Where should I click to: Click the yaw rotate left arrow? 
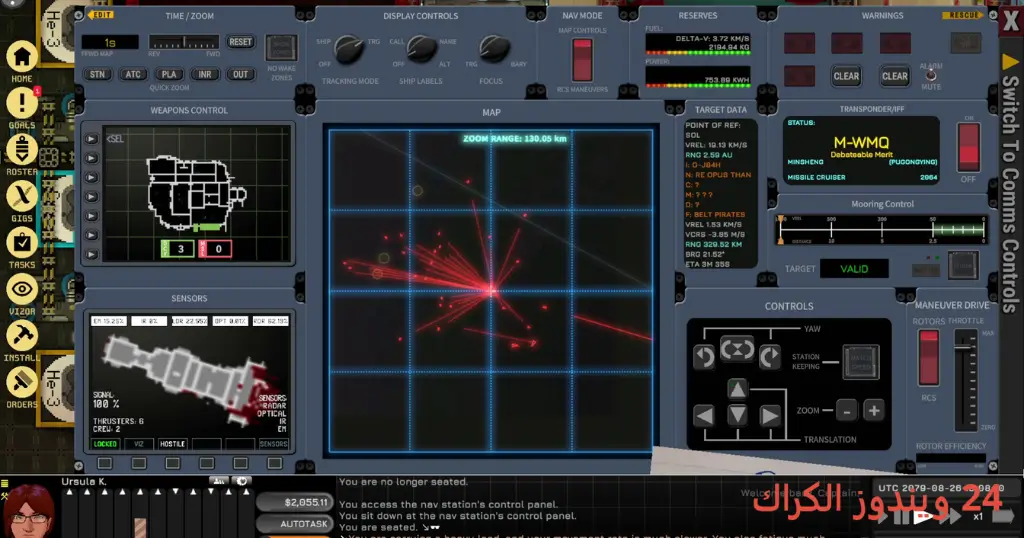click(x=704, y=357)
